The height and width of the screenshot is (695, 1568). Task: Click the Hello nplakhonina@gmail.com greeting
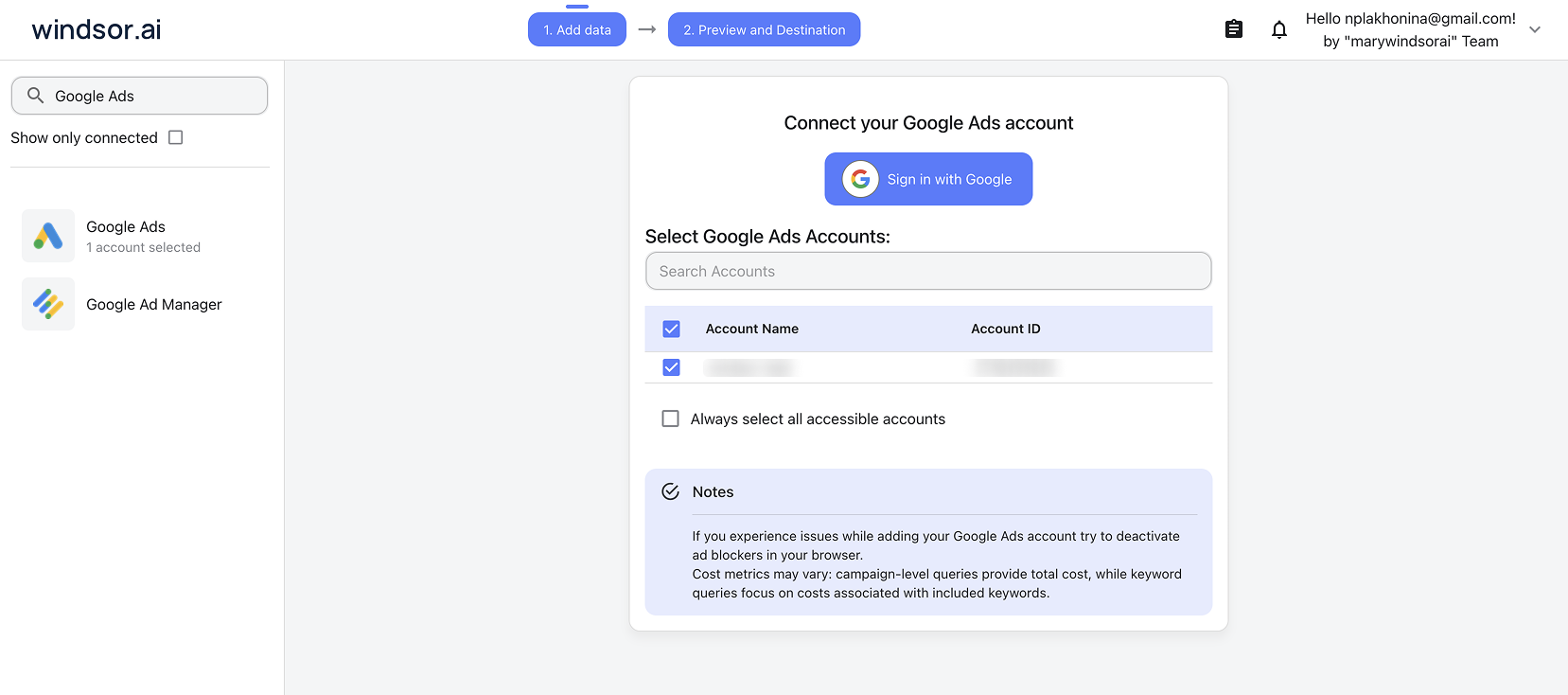coord(1411,18)
